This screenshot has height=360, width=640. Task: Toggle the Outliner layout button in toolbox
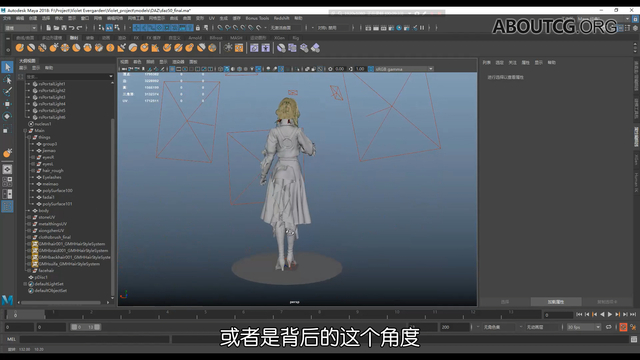(7, 207)
